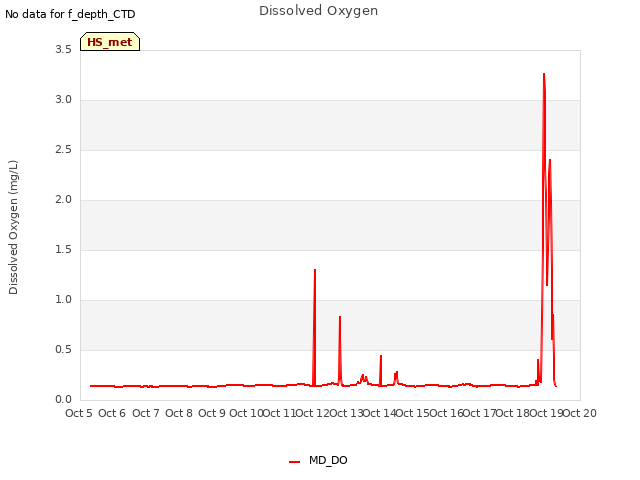Click the tallest spike peak near Oct 19
The height and width of the screenshot is (480, 640).
pos(544,74)
